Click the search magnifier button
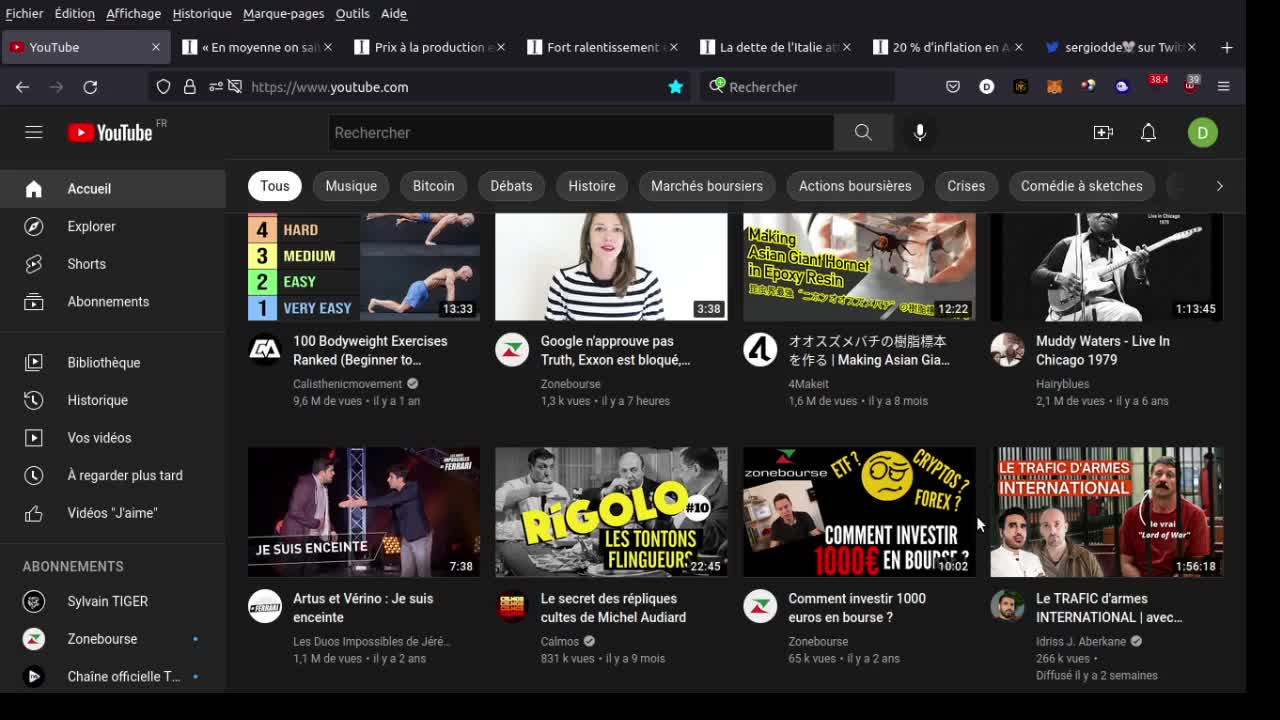The image size is (1280, 720). (863, 132)
